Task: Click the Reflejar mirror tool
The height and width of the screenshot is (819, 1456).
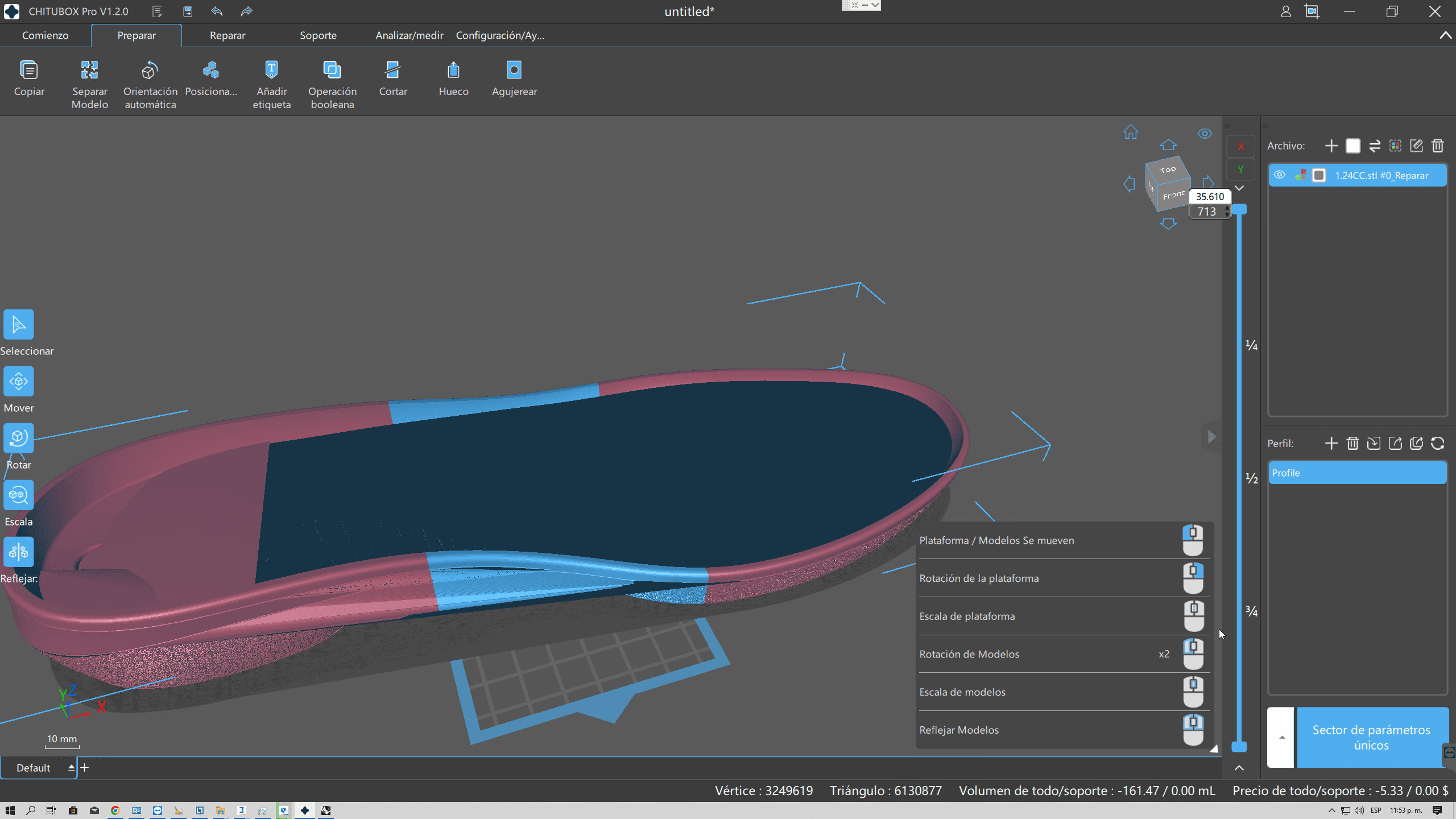Action: (18, 552)
